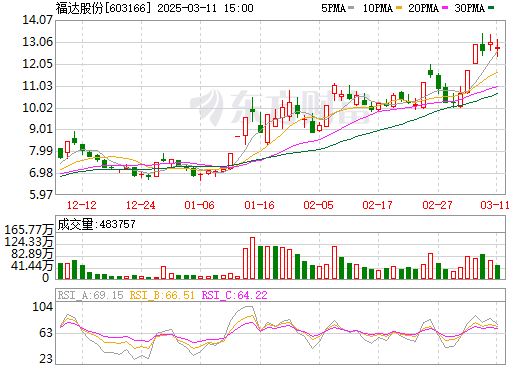This screenshot has width=520, height=365.
Task: Select the 10PMA legend label
Action: click(378, 8)
